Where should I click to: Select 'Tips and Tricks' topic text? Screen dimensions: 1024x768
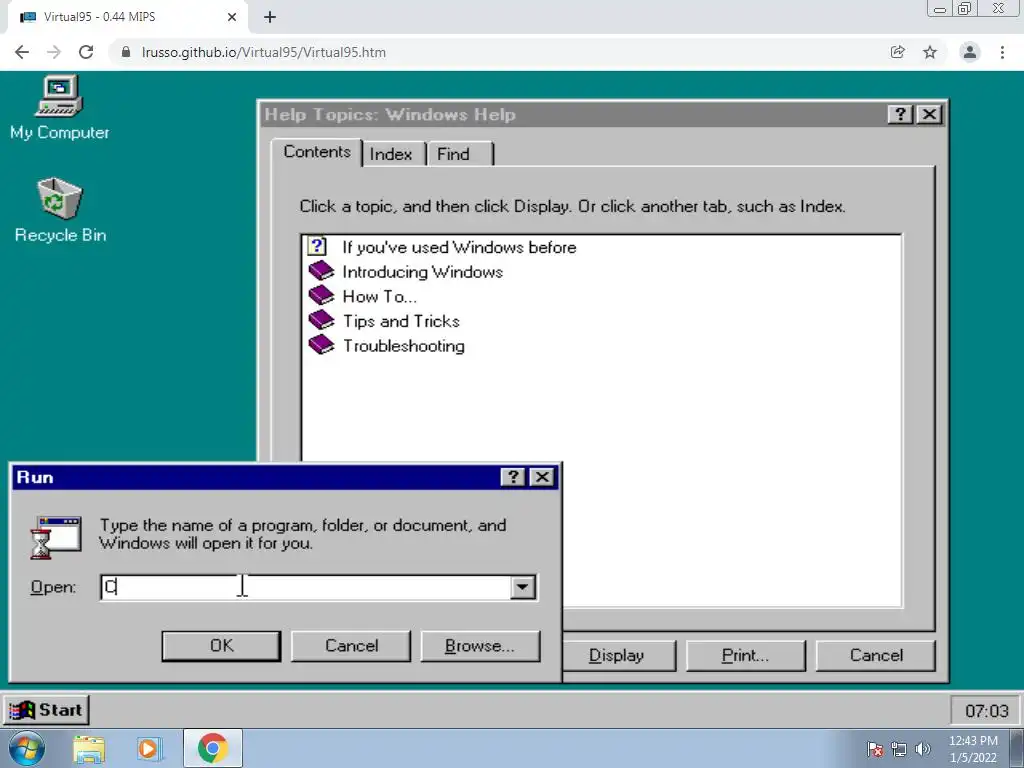click(401, 321)
